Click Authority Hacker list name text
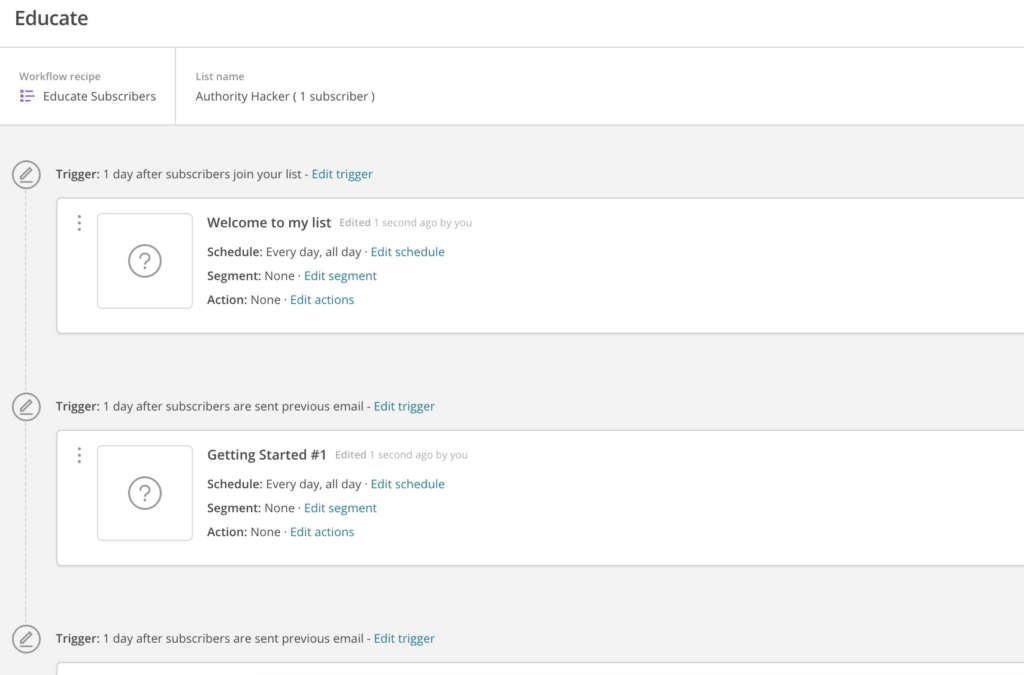 285,97
